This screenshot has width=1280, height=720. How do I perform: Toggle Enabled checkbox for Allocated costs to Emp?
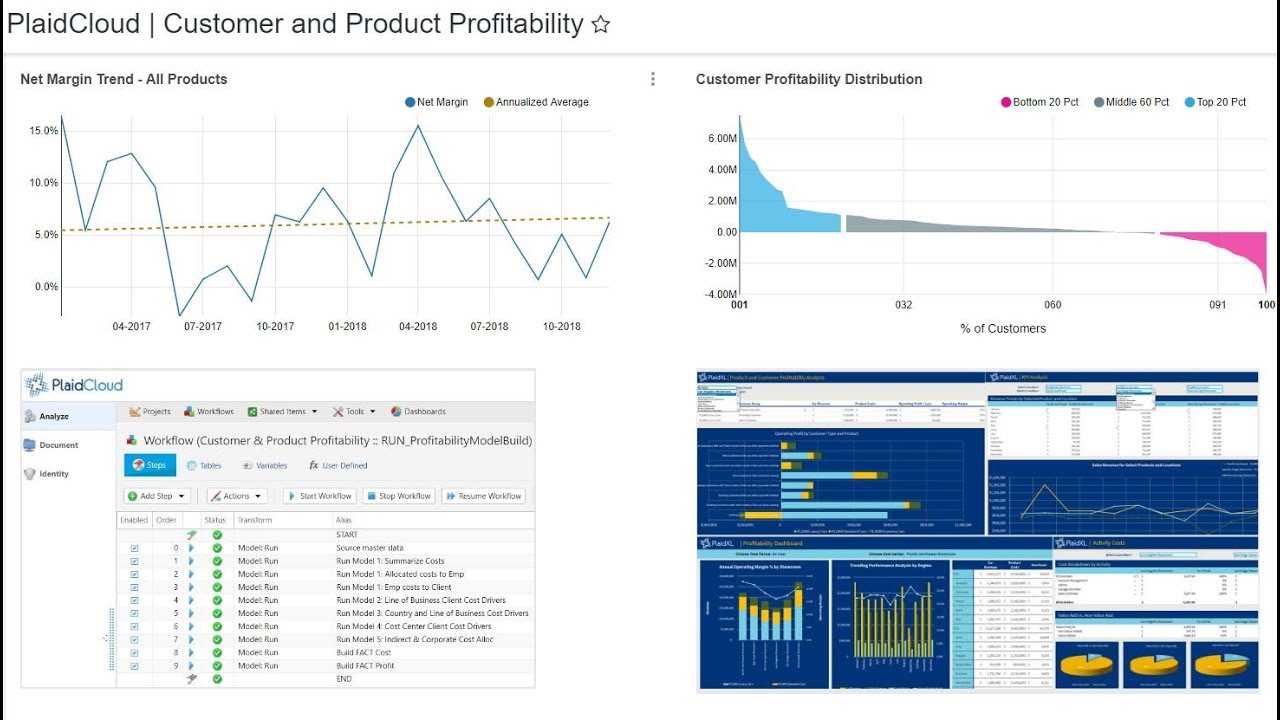tap(134, 574)
